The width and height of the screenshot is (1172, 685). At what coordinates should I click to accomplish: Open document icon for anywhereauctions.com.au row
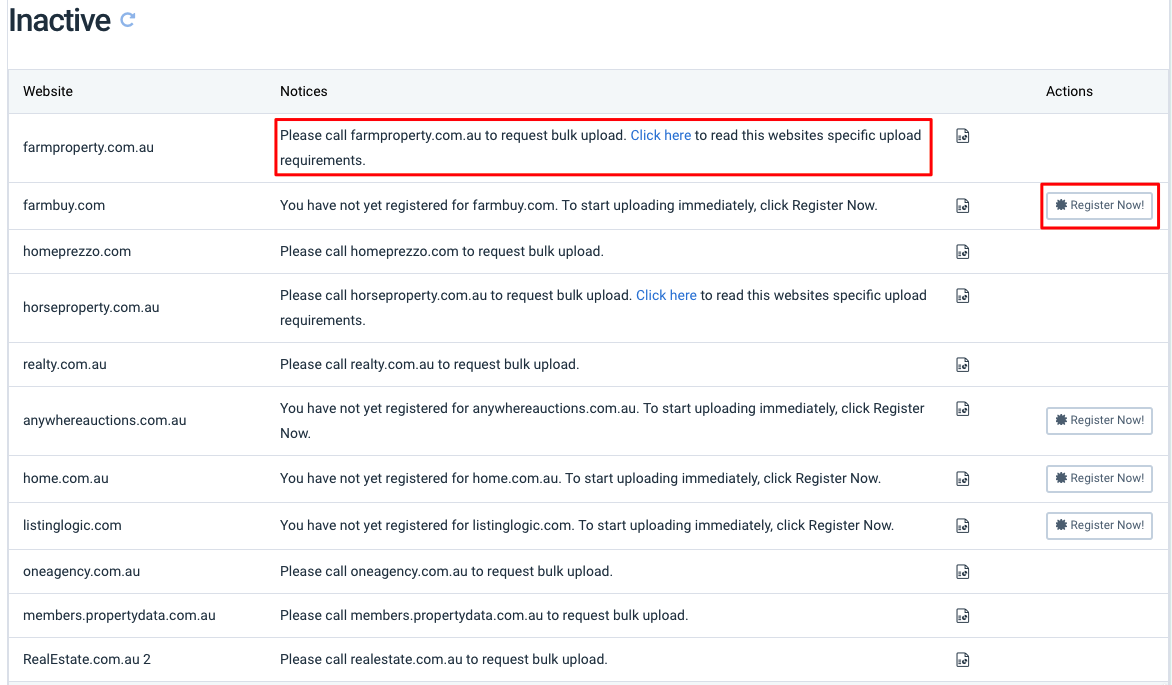click(x=963, y=409)
